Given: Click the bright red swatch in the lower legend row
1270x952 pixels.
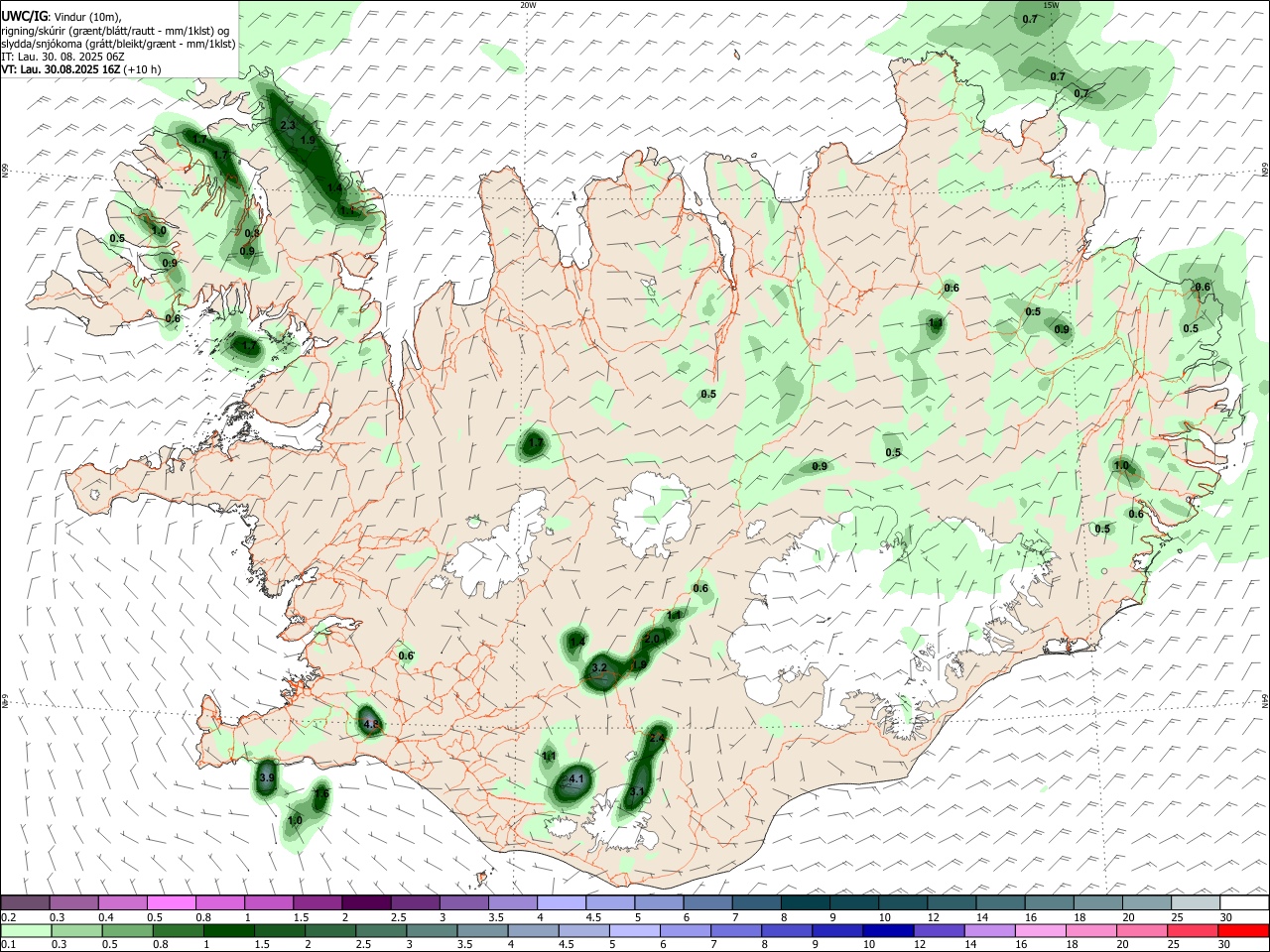Looking at the screenshot, I should (x=1244, y=930).
